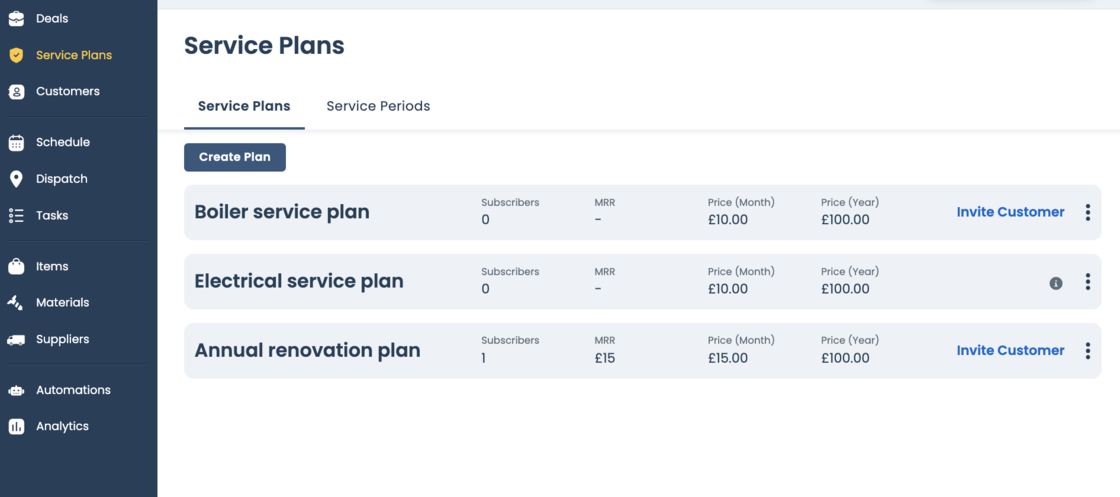Screen dimensions: 1120x497
Task: Switch to the Service Periods tab
Action: pyautogui.click(x=378, y=106)
